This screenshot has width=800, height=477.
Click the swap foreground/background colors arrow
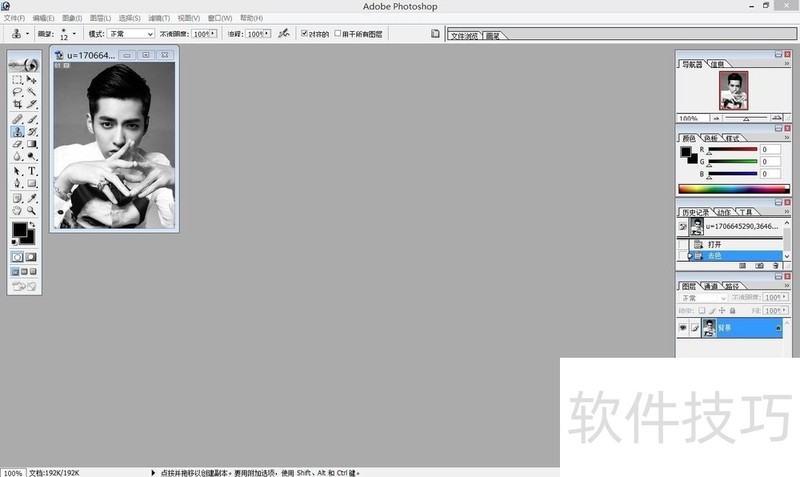tap(32, 224)
